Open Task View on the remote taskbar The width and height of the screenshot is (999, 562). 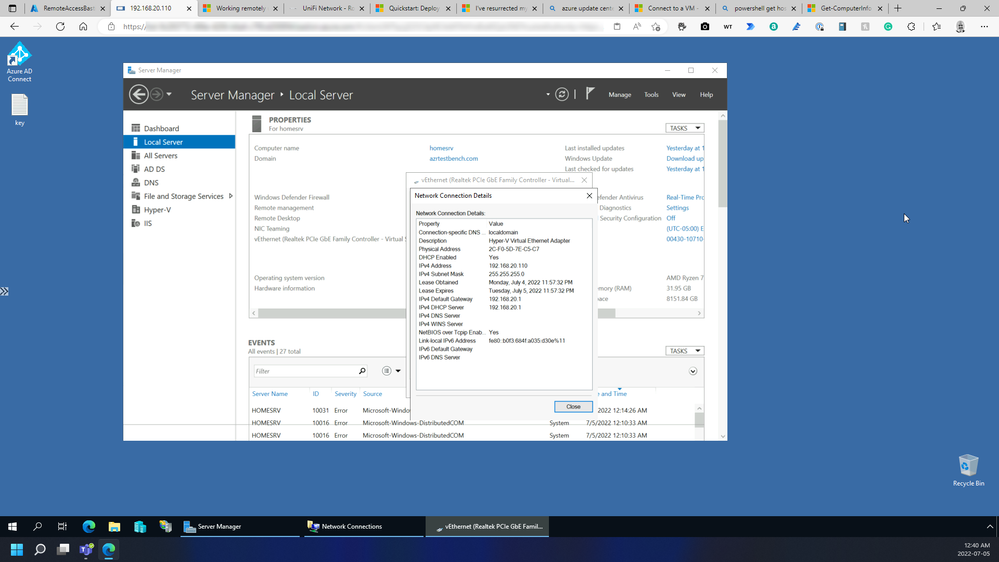[62, 526]
